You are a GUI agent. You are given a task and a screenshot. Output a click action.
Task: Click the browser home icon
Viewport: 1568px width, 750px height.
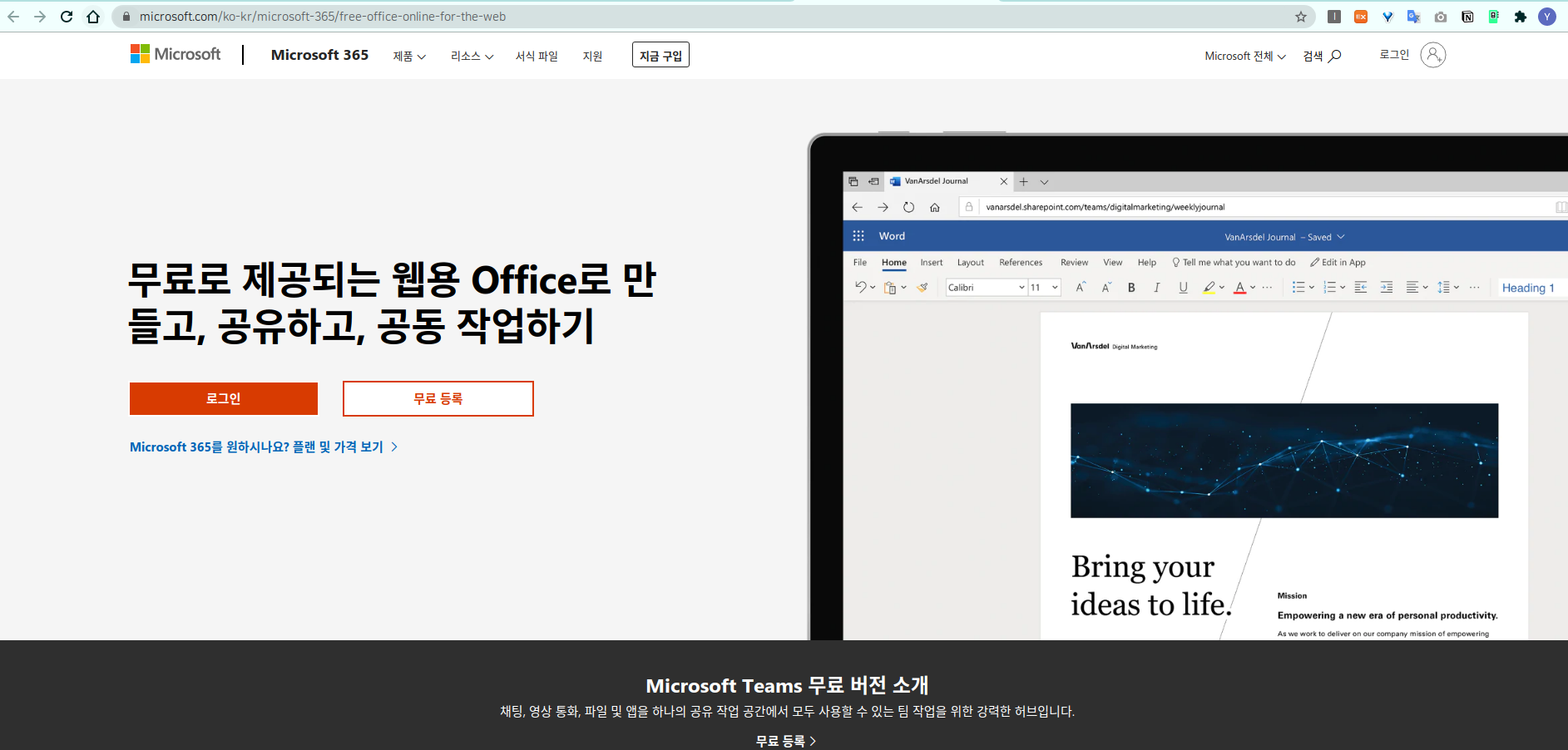[93, 17]
